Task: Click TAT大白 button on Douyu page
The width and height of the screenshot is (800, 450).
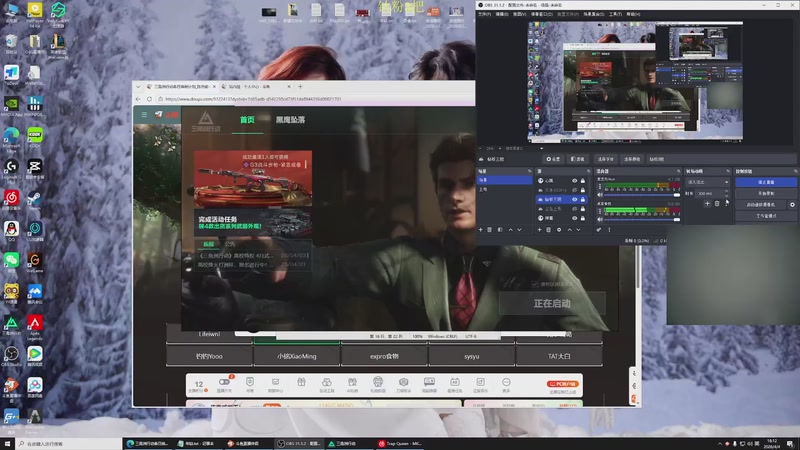Action: click(x=559, y=356)
